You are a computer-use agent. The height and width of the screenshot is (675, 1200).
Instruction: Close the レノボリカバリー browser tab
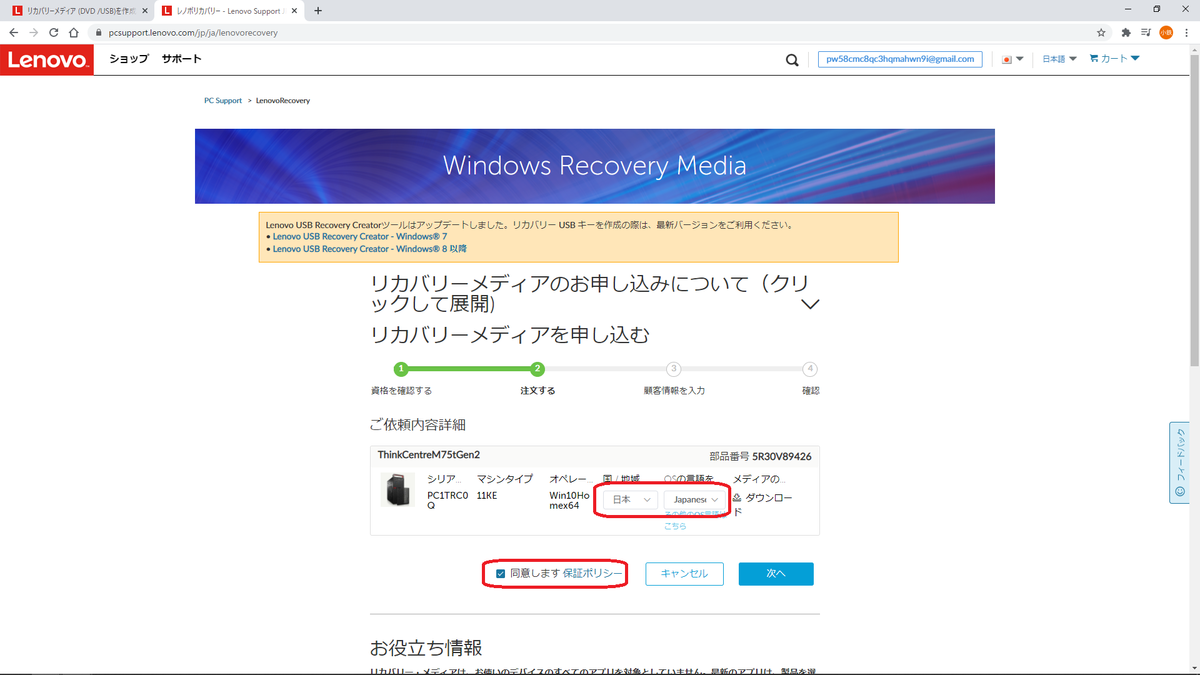293,10
